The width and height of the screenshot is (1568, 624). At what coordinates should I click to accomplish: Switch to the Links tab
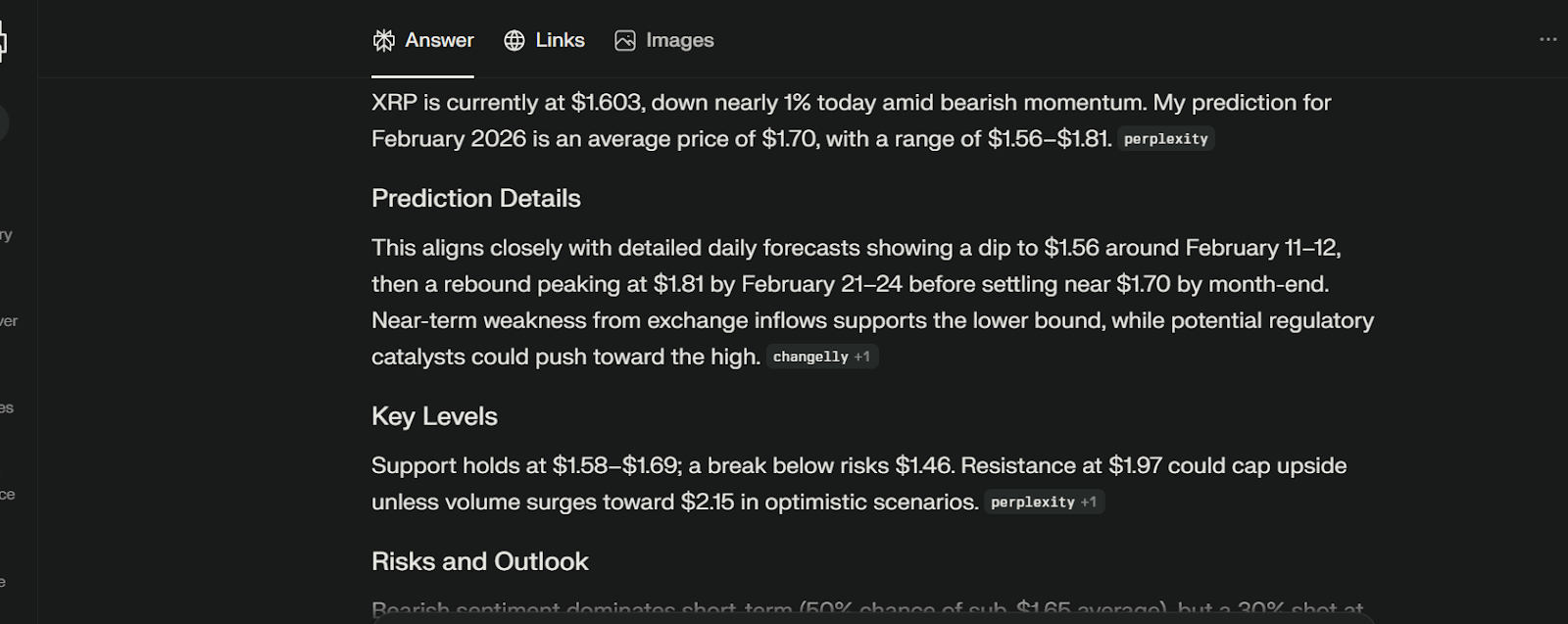click(560, 40)
